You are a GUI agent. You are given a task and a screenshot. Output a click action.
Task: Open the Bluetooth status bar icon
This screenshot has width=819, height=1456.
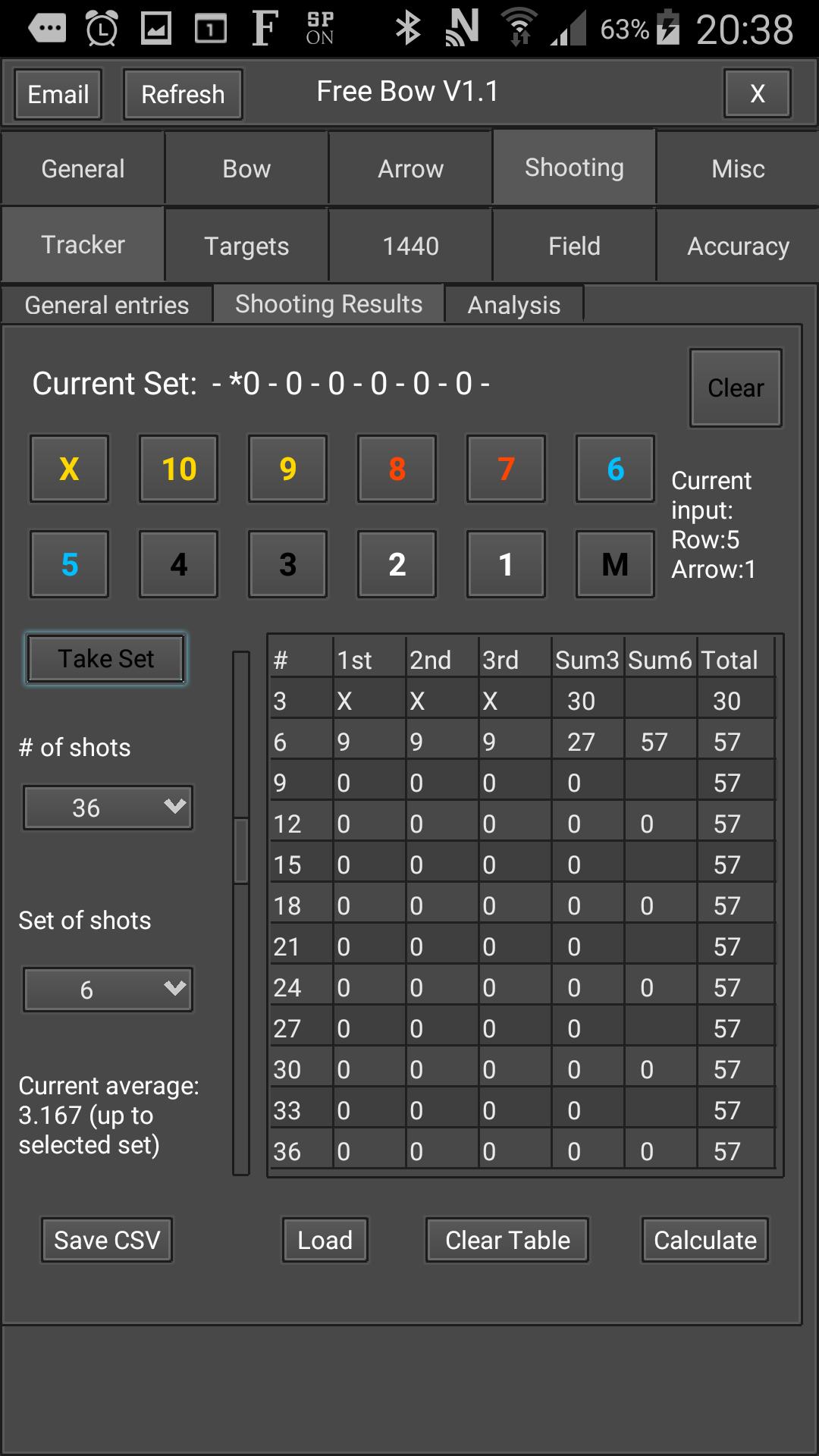point(408,29)
